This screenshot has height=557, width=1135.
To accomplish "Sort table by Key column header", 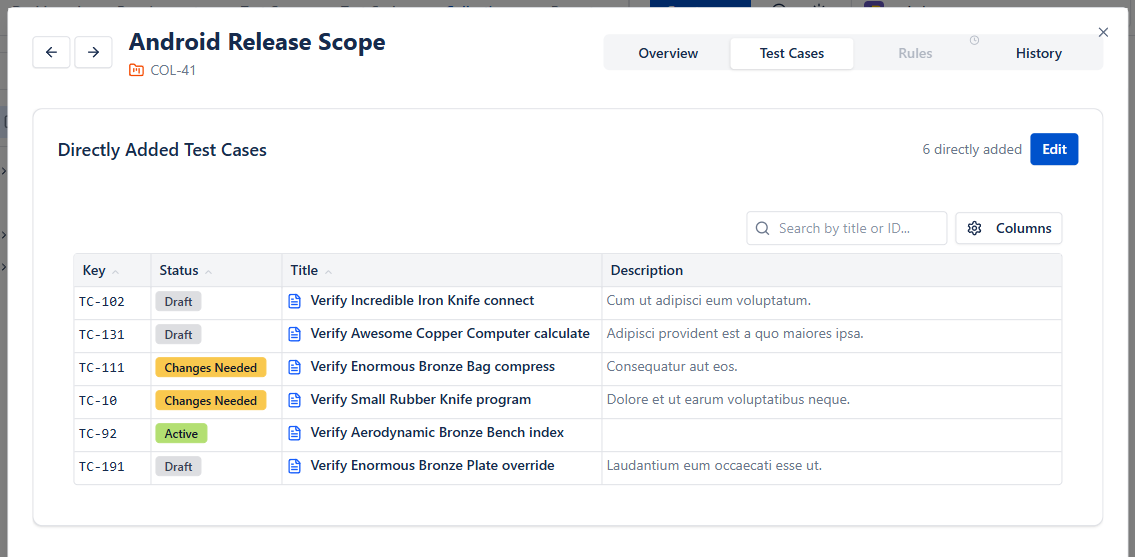I will coord(94,270).
